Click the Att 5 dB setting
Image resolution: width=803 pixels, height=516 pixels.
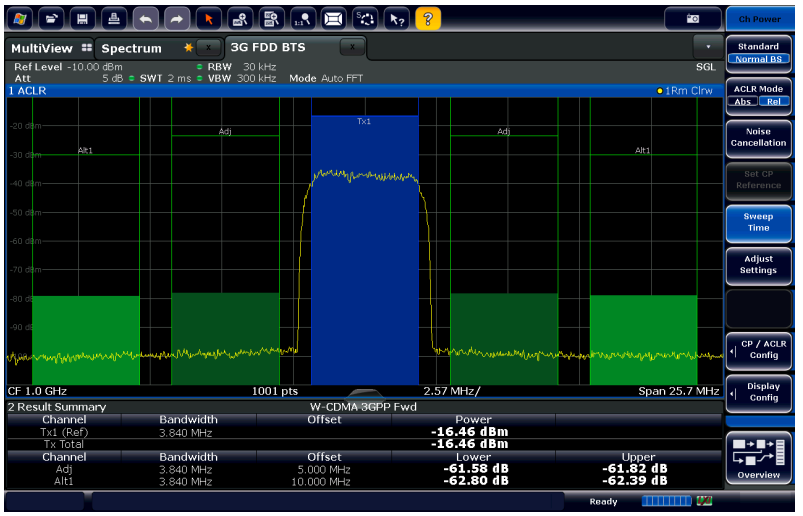point(69,78)
